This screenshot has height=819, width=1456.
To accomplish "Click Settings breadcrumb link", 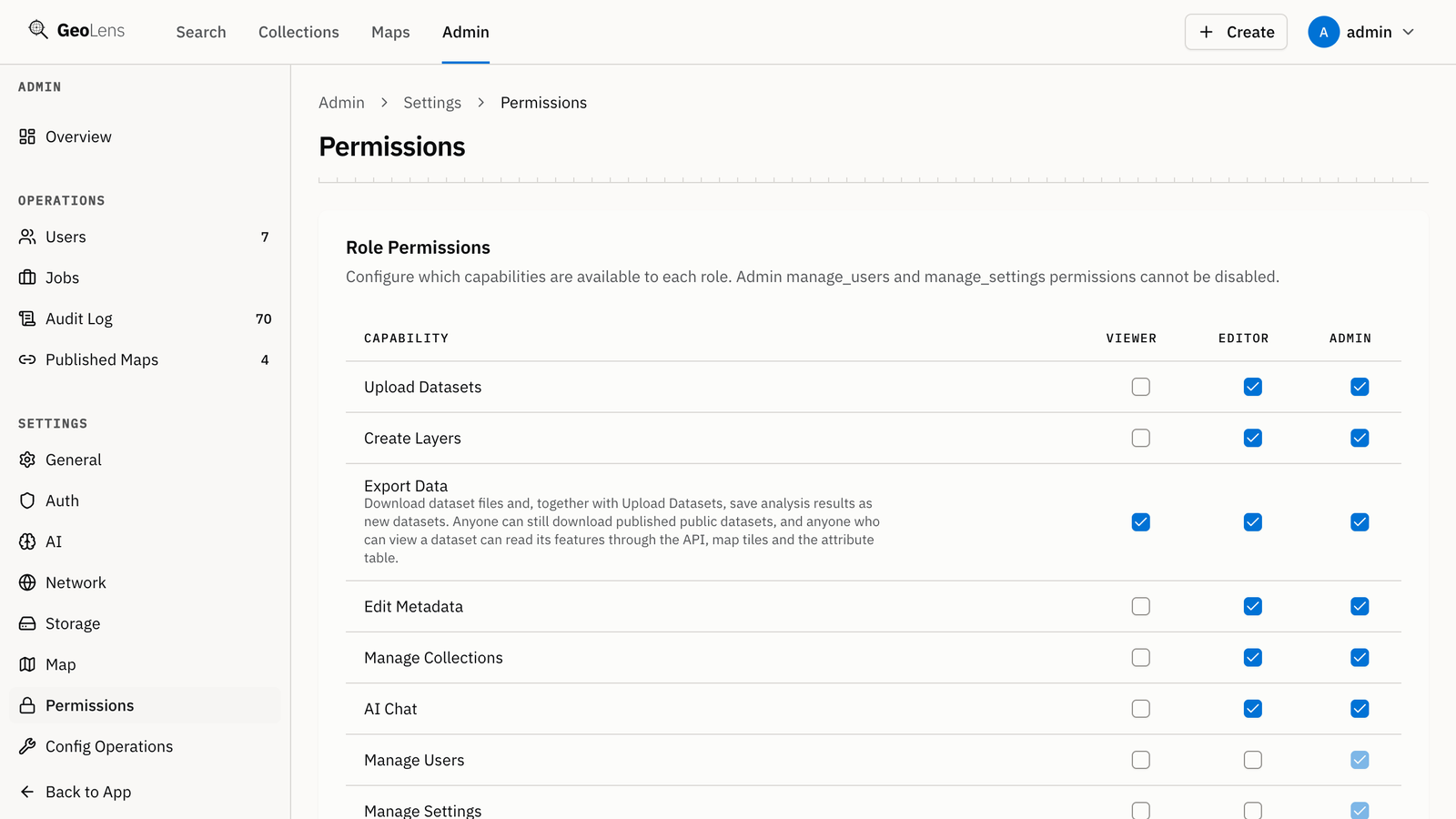I will pyautogui.click(x=432, y=103).
